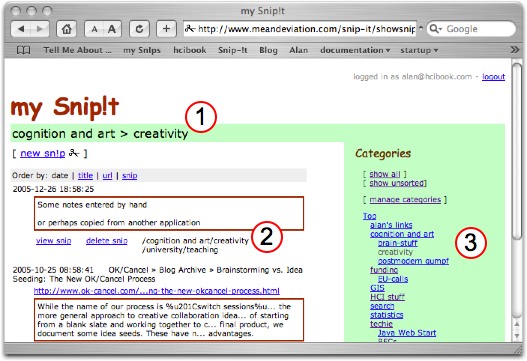527x361 pixels.
Task: Open the home page icon
Action: click(x=66, y=29)
